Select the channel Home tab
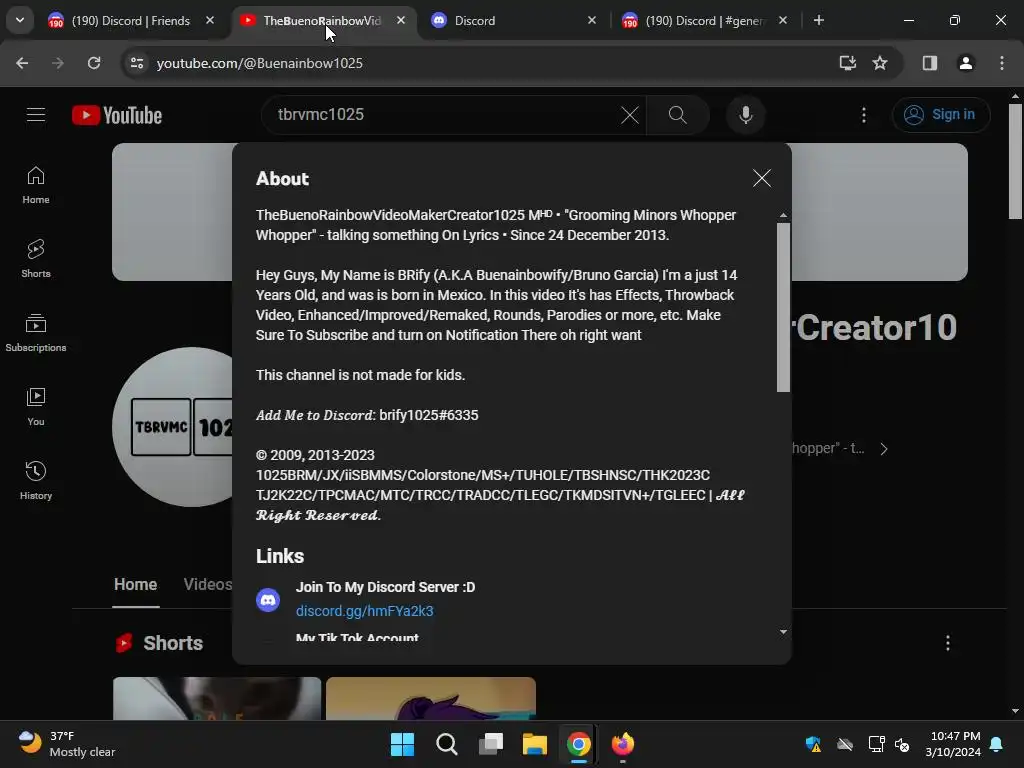 (135, 584)
